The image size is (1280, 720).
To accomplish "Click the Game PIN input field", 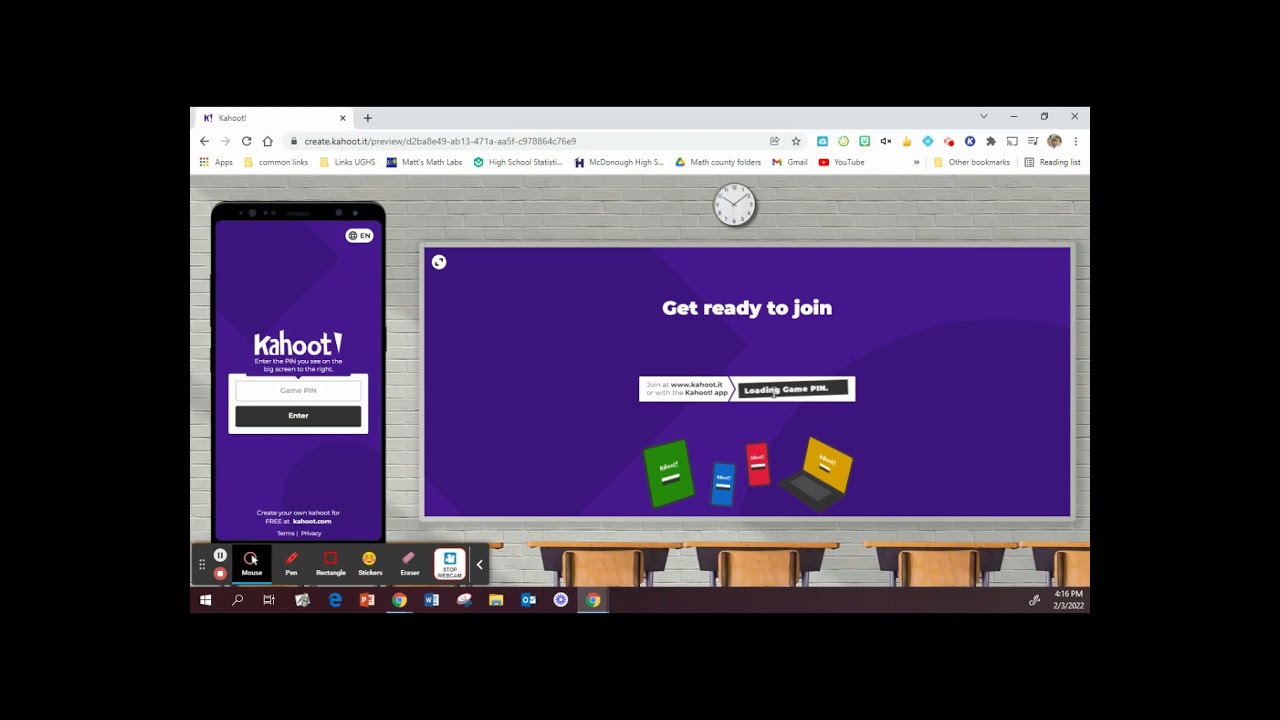I will pyautogui.click(x=298, y=391).
